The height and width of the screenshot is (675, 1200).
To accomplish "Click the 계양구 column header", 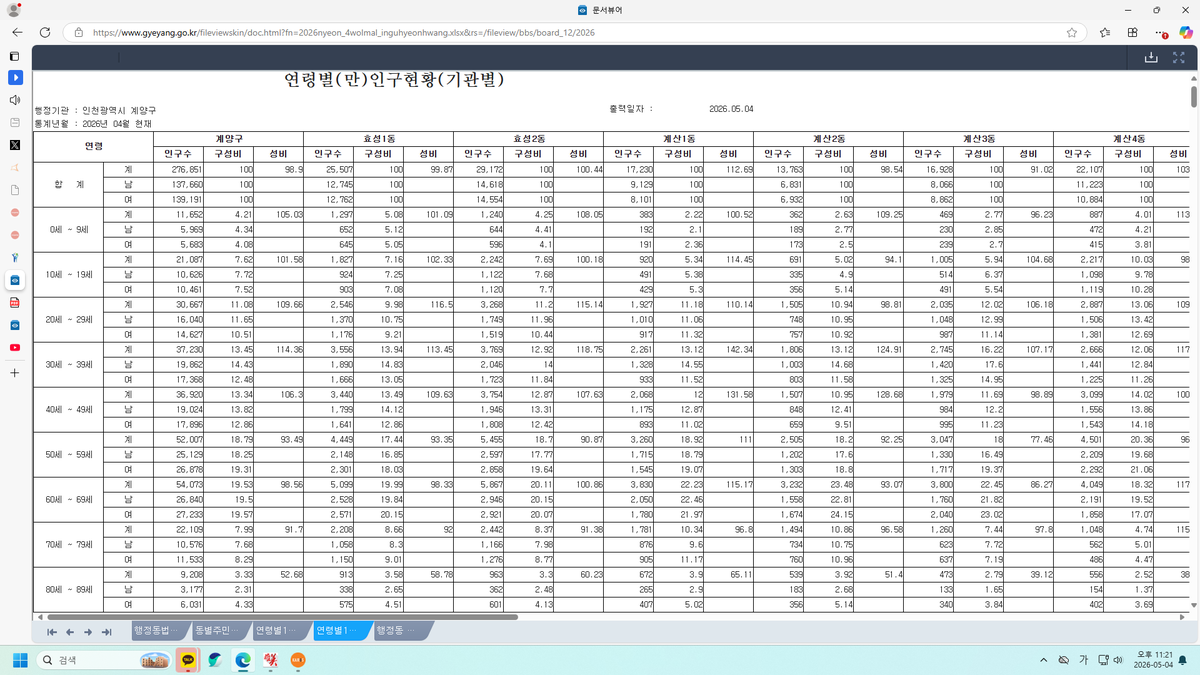I will [x=229, y=138].
